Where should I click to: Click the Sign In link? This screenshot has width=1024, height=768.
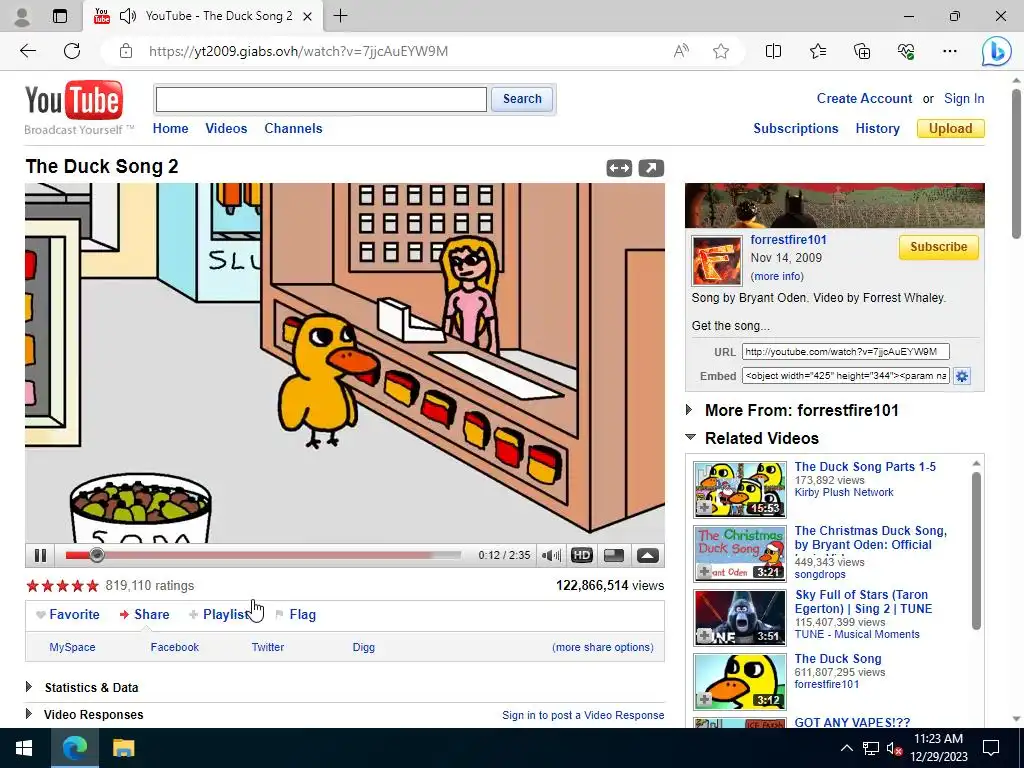964,98
